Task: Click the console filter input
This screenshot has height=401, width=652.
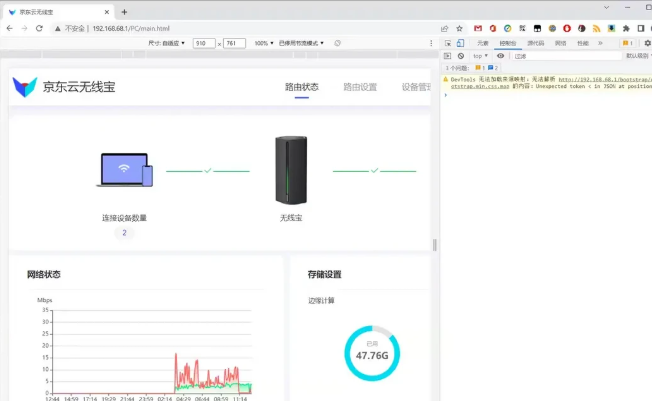Action: 567,56
